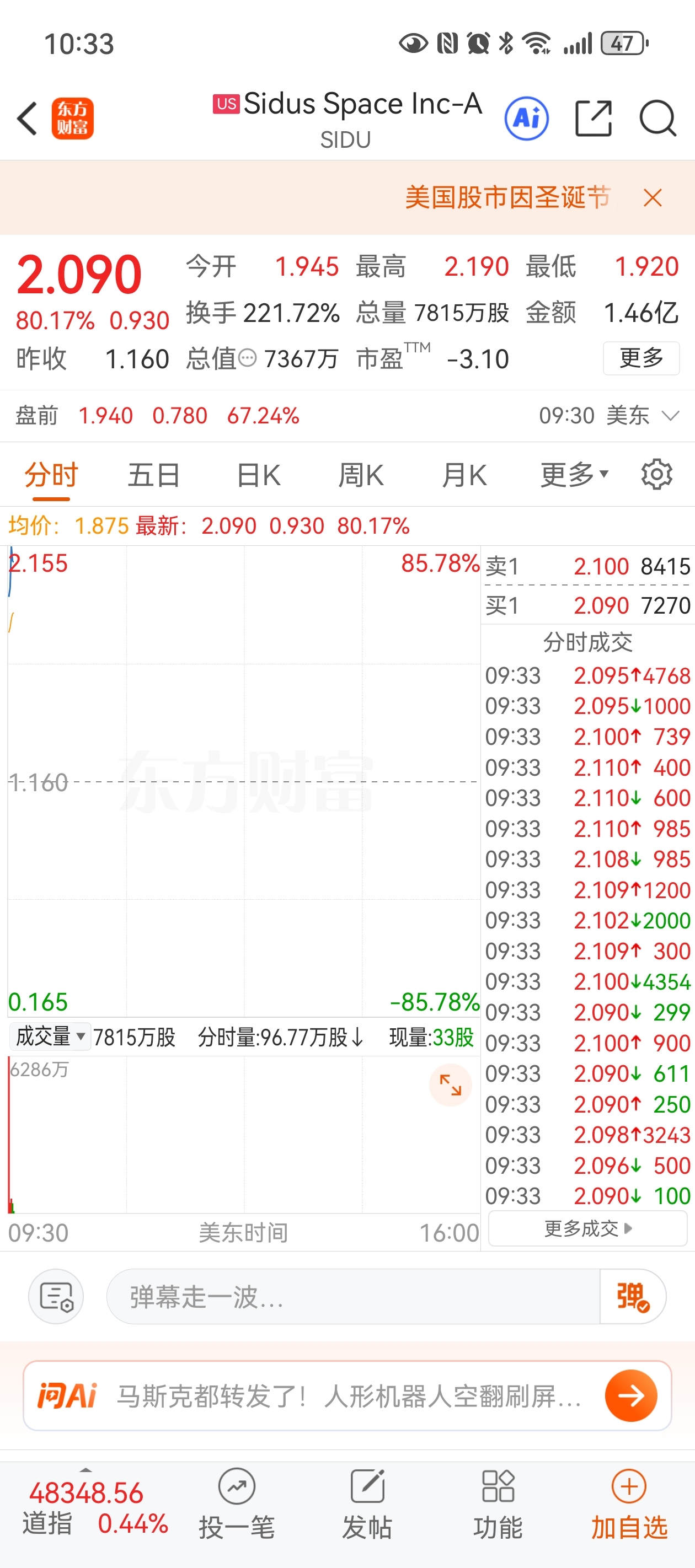The image size is (695, 1568).
Task: Open the 成交量 indicator dropdown
Action: (50, 1037)
